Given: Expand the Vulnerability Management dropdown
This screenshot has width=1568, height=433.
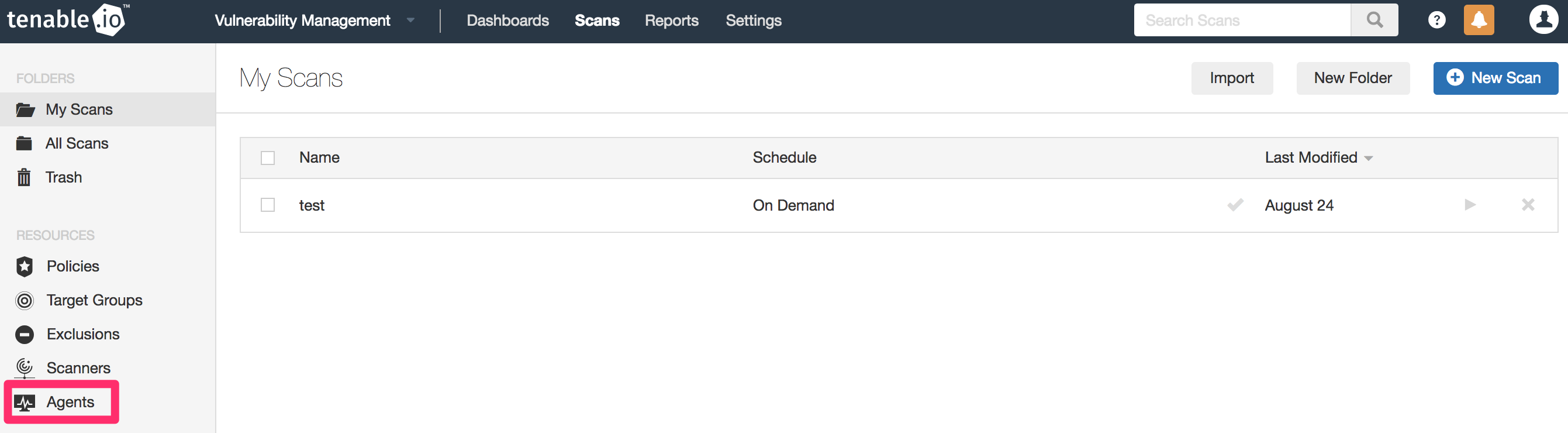Looking at the screenshot, I should (x=411, y=20).
